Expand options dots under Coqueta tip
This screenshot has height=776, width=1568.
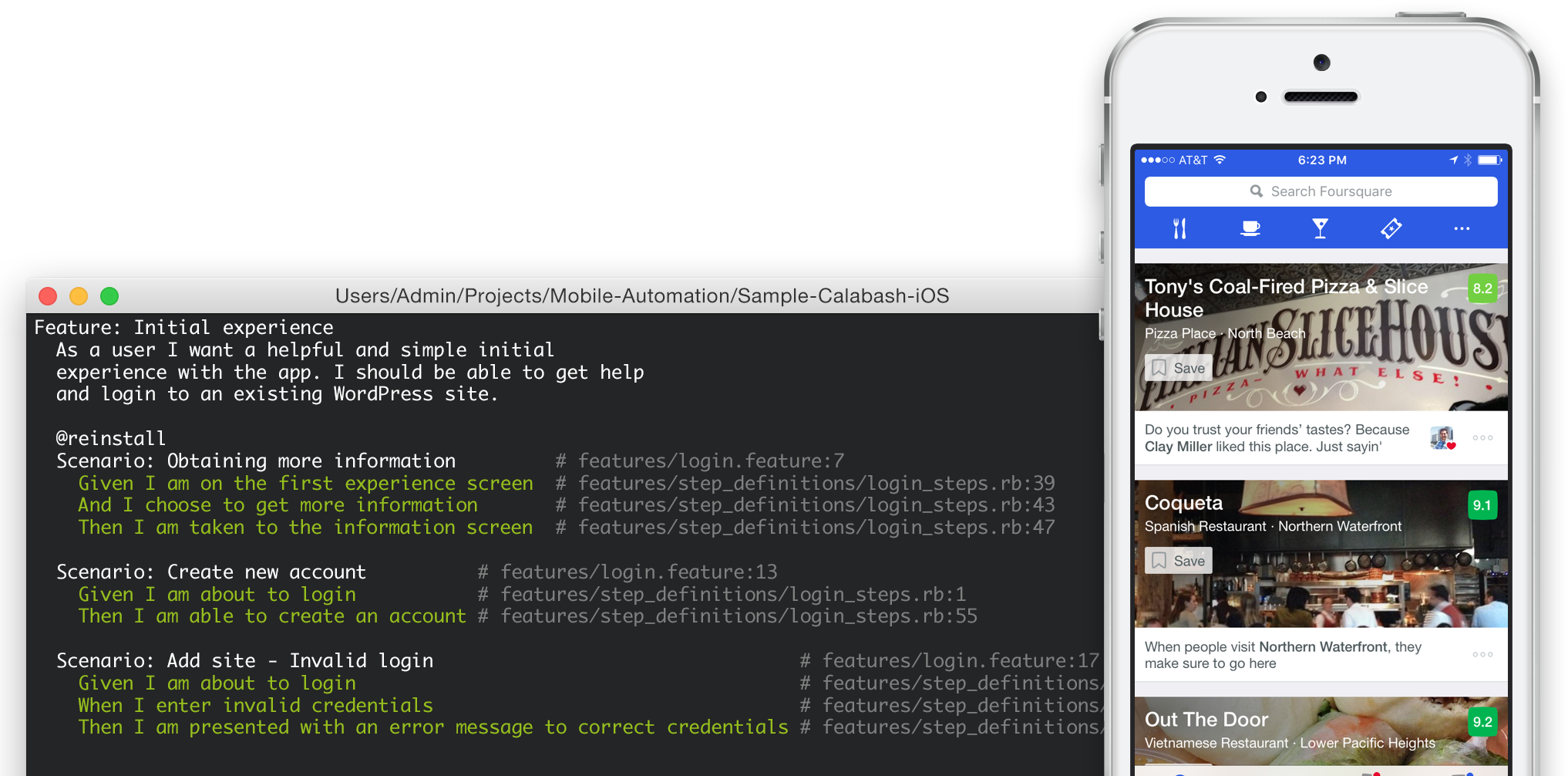(1482, 654)
